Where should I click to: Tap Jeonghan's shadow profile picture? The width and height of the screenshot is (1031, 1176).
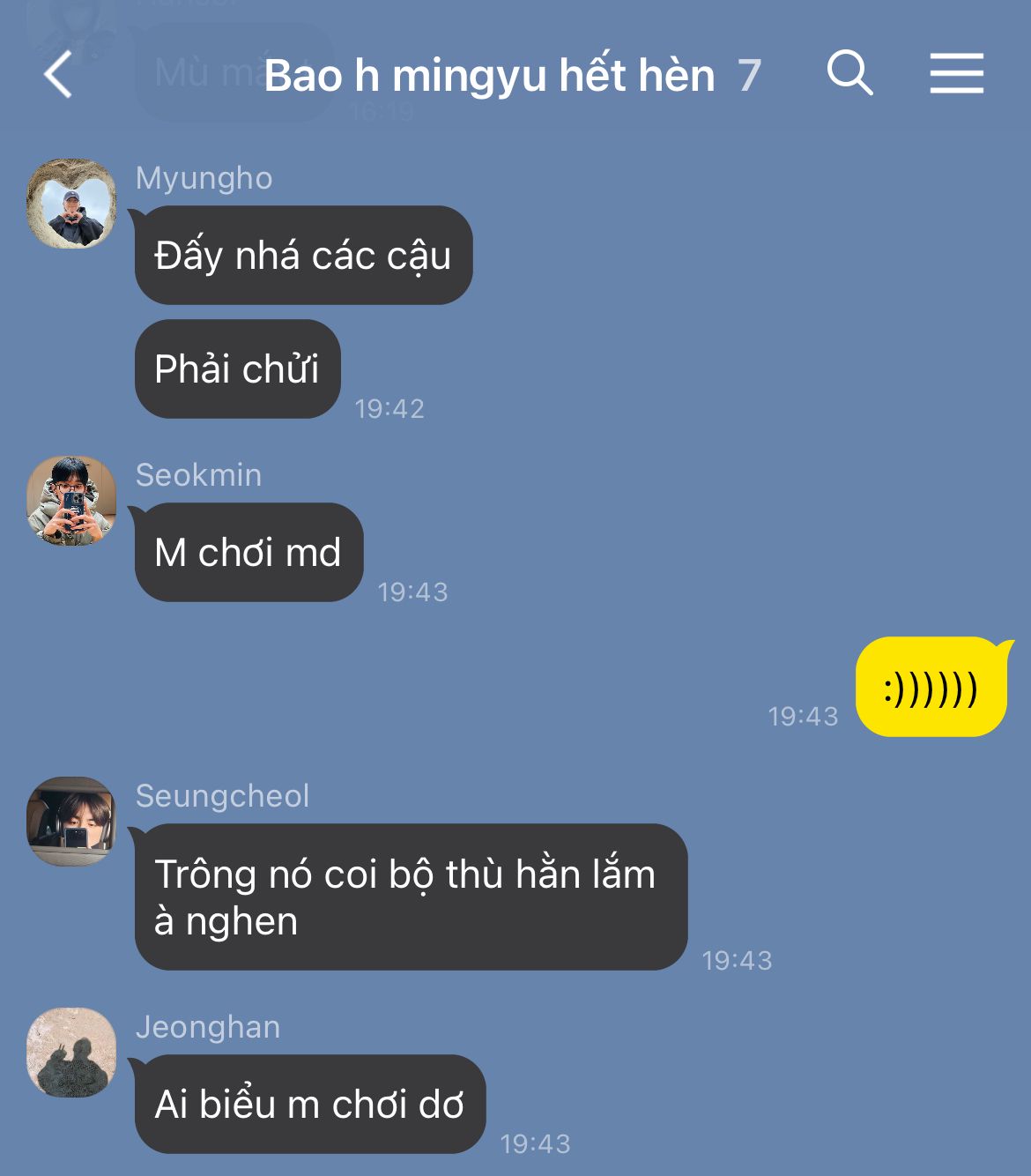(71, 1053)
